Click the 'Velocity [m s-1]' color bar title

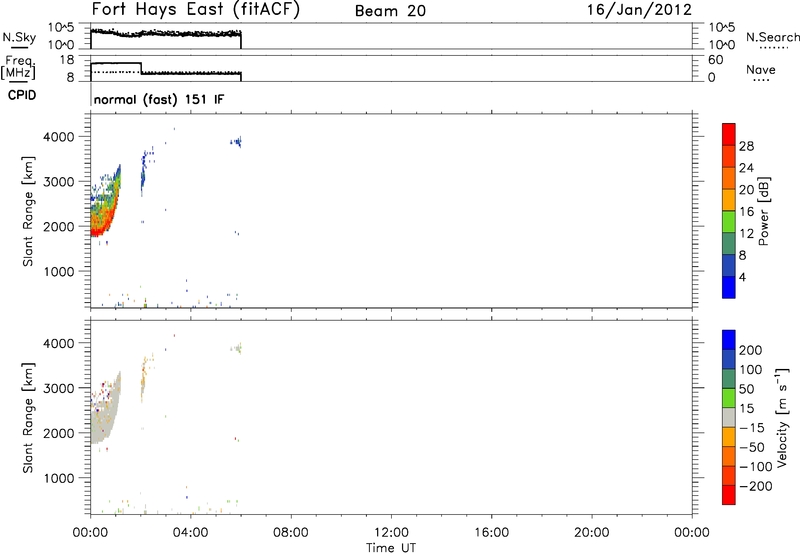[x=782, y=417]
